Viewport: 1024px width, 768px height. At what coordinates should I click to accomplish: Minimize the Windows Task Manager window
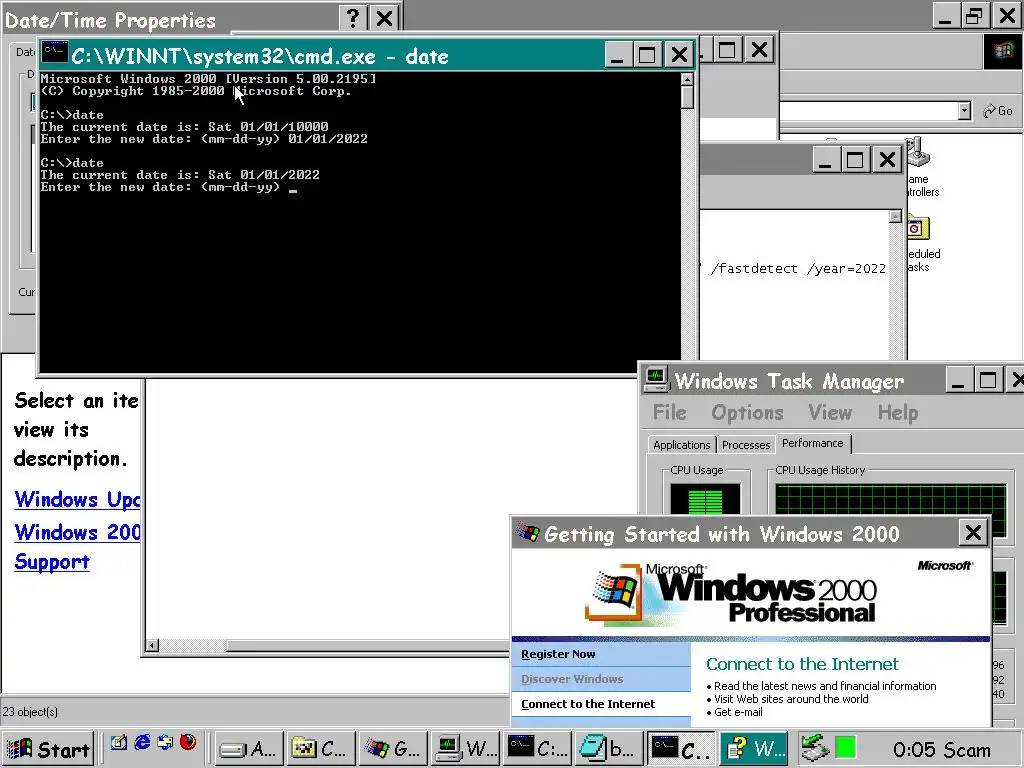[958, 380]
